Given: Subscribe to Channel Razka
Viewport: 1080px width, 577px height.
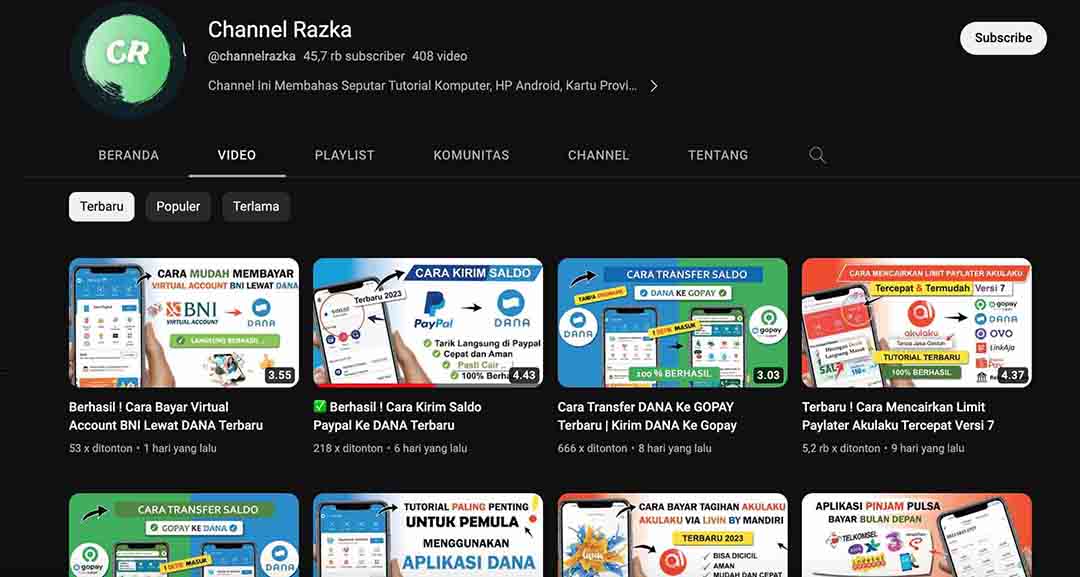Looking at the screenshot, I should 1003,38.
